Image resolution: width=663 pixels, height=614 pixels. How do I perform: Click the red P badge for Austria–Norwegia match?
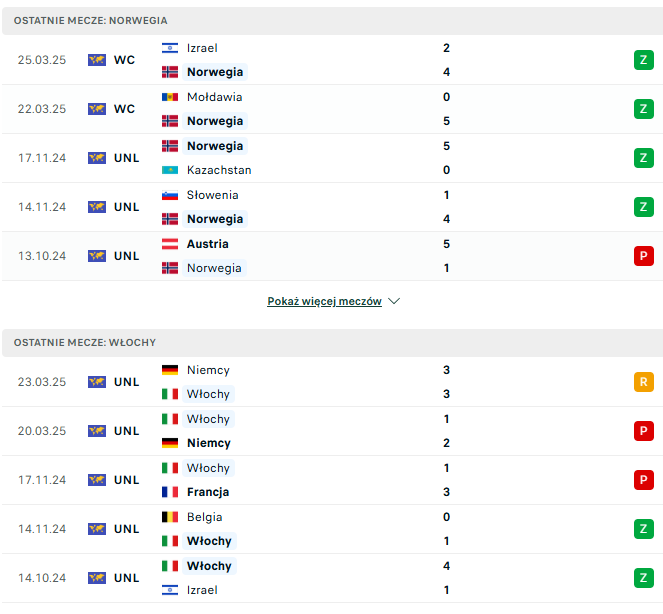tap(644, 256)
